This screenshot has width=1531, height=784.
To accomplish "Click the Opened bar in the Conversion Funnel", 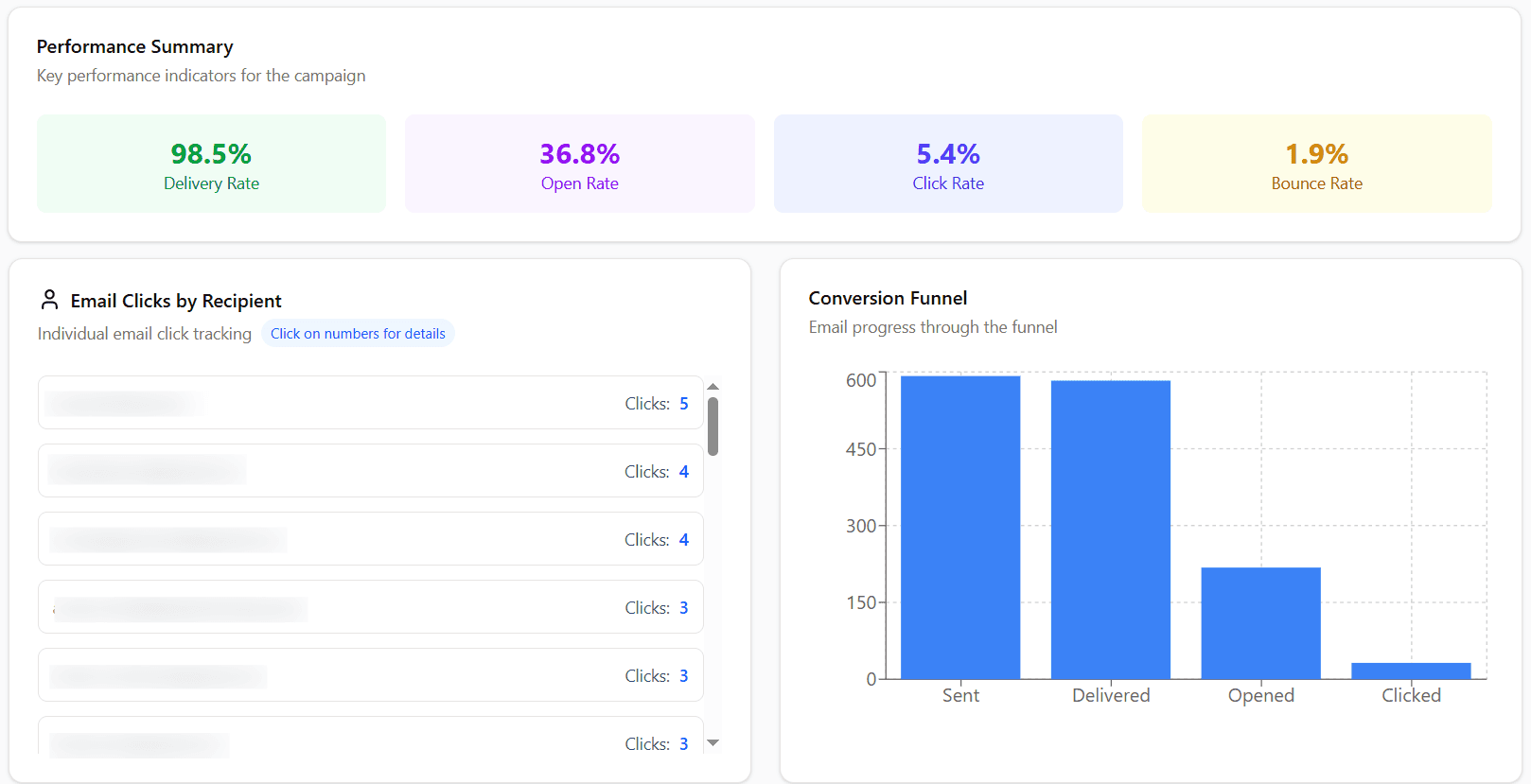I will coord(1260,622).
